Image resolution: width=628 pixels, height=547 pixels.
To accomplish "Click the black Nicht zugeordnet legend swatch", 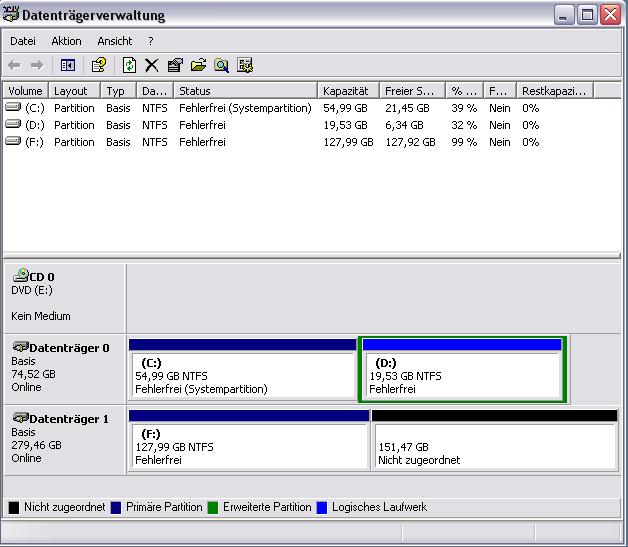I will 14,507.
